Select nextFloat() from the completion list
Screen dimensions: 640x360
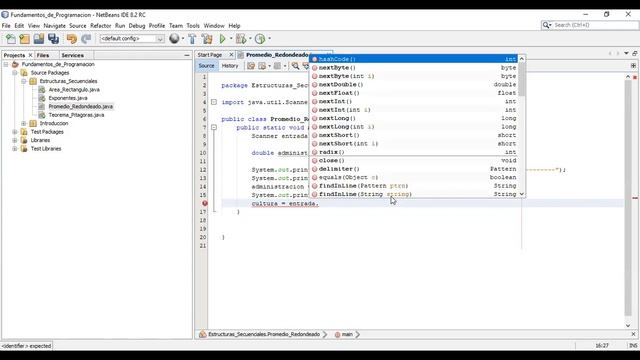(414, 93)
